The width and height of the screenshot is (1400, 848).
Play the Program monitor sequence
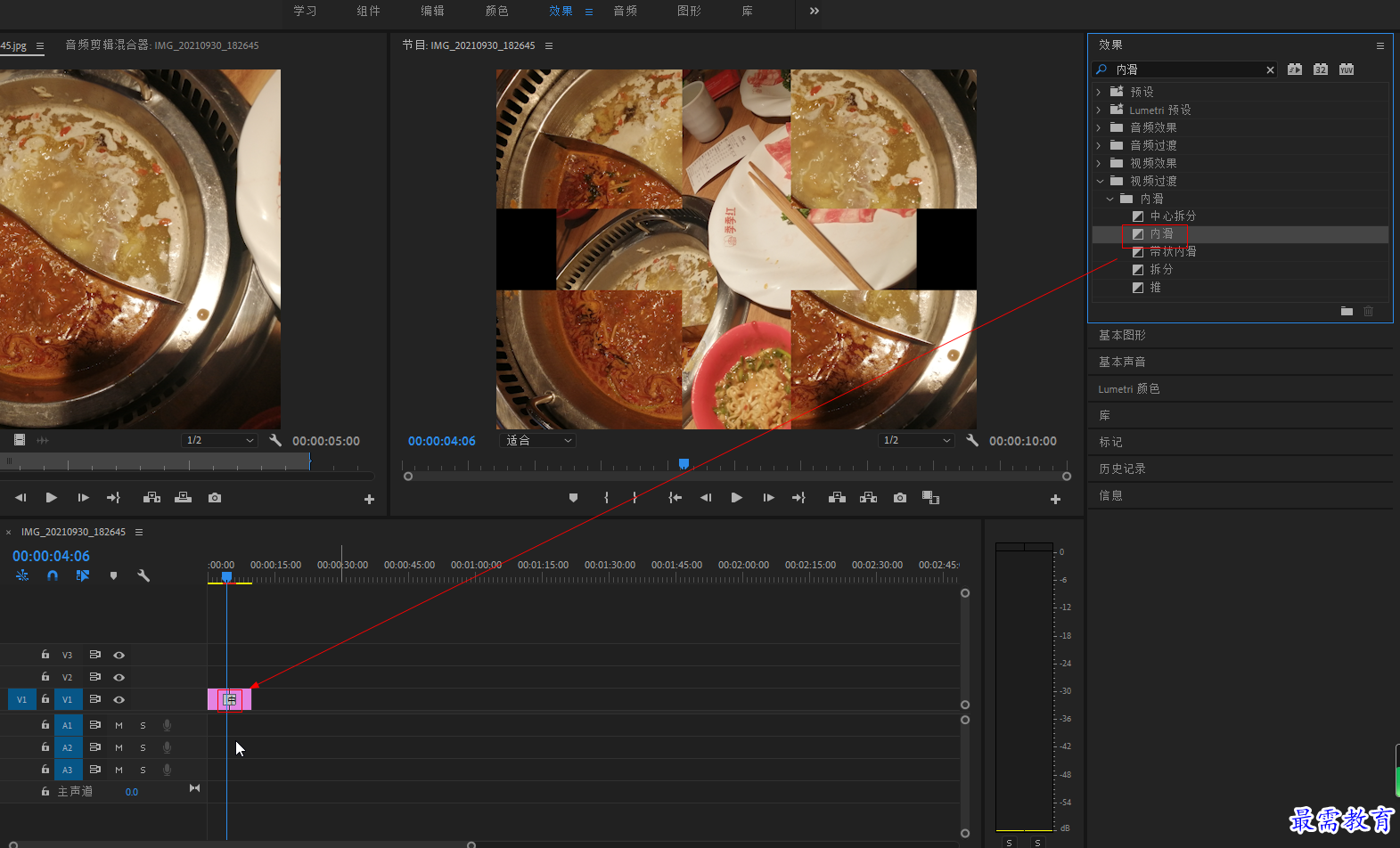737,498
